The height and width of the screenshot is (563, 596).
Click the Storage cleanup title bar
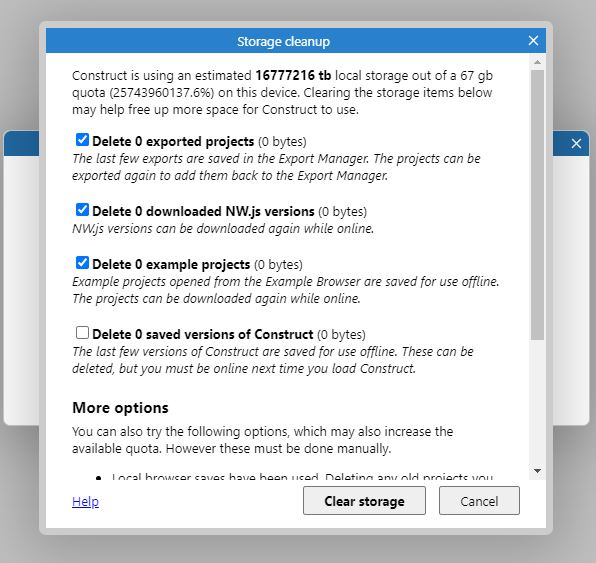[x=283, y=41]
